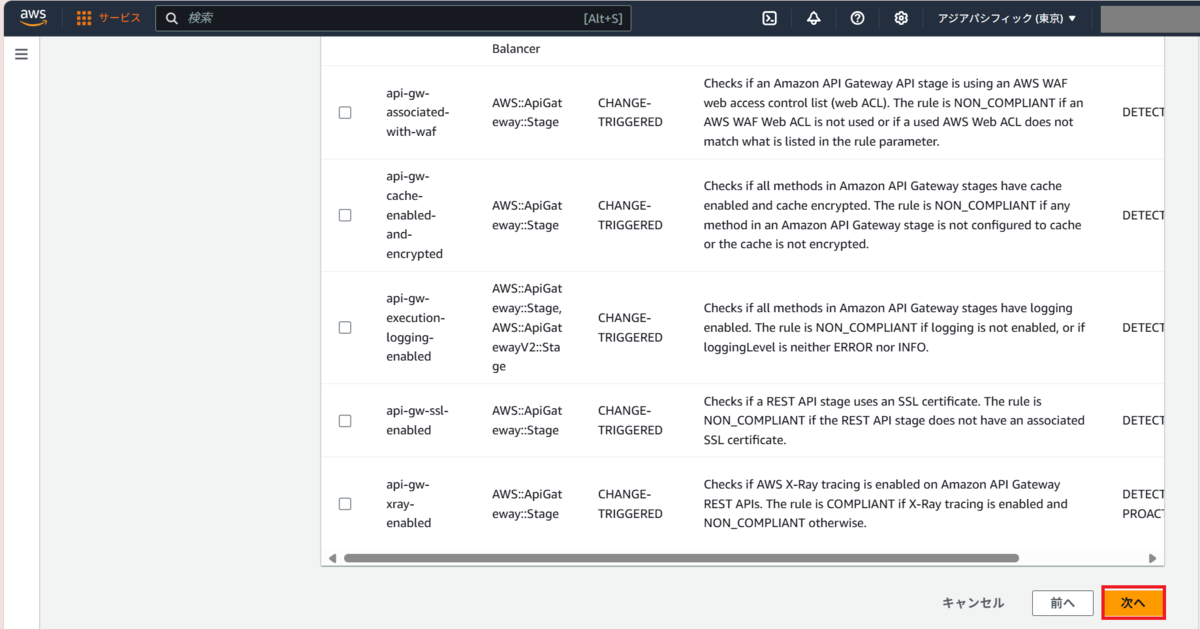Click the api-gw-associated-with-waf rule name
The image size is (1200, 629).
pos(417,112)
